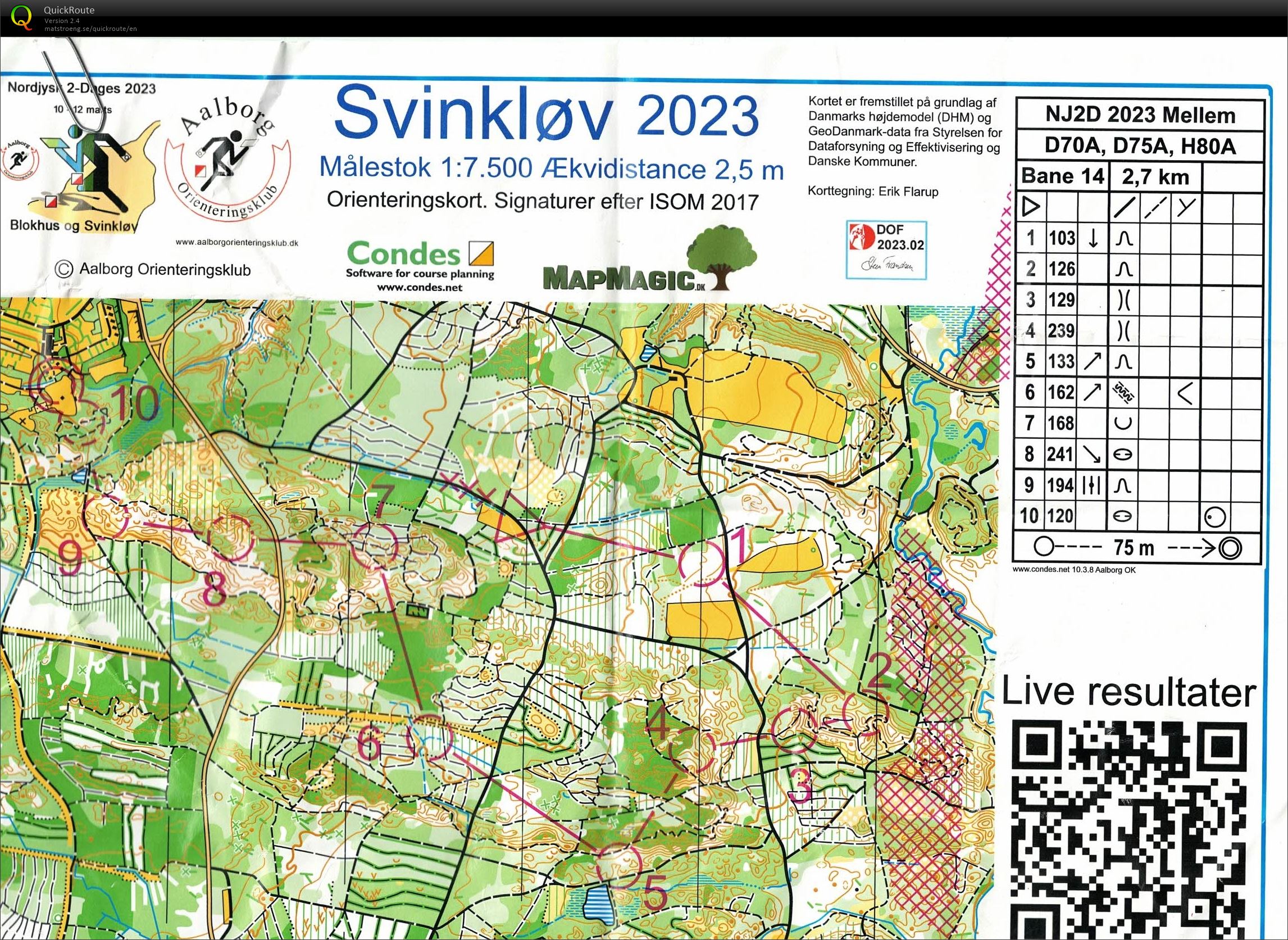Open the www.condes.net link under Condes
1288x940 pixels.
tap(420, 287)
